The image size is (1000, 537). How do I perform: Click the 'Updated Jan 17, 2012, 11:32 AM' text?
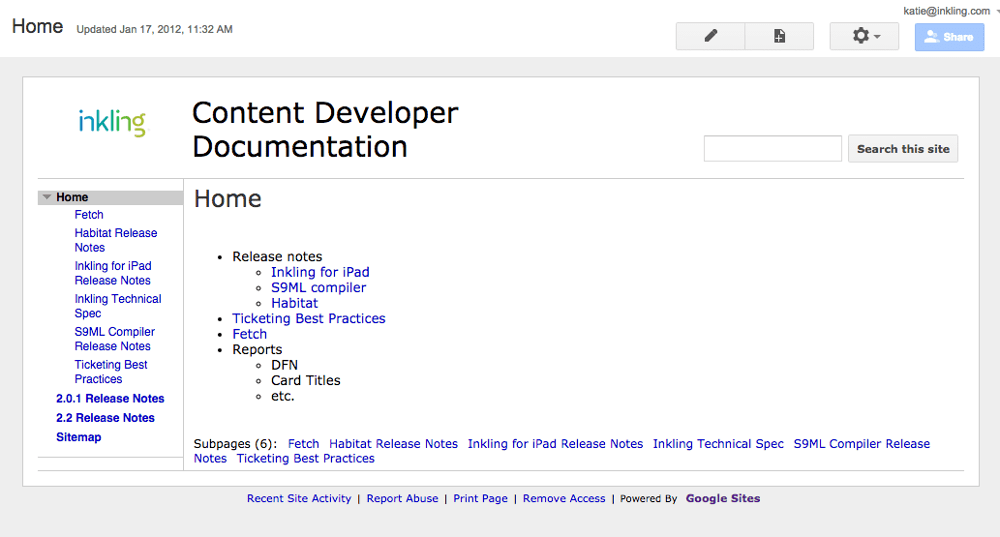click(x=154, y=29)
